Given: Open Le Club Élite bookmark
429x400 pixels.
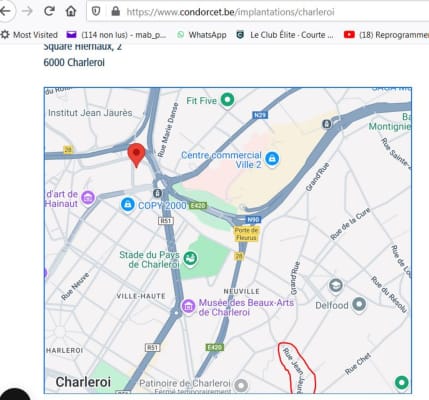Looking at the screenshot, I should [285, 35].
